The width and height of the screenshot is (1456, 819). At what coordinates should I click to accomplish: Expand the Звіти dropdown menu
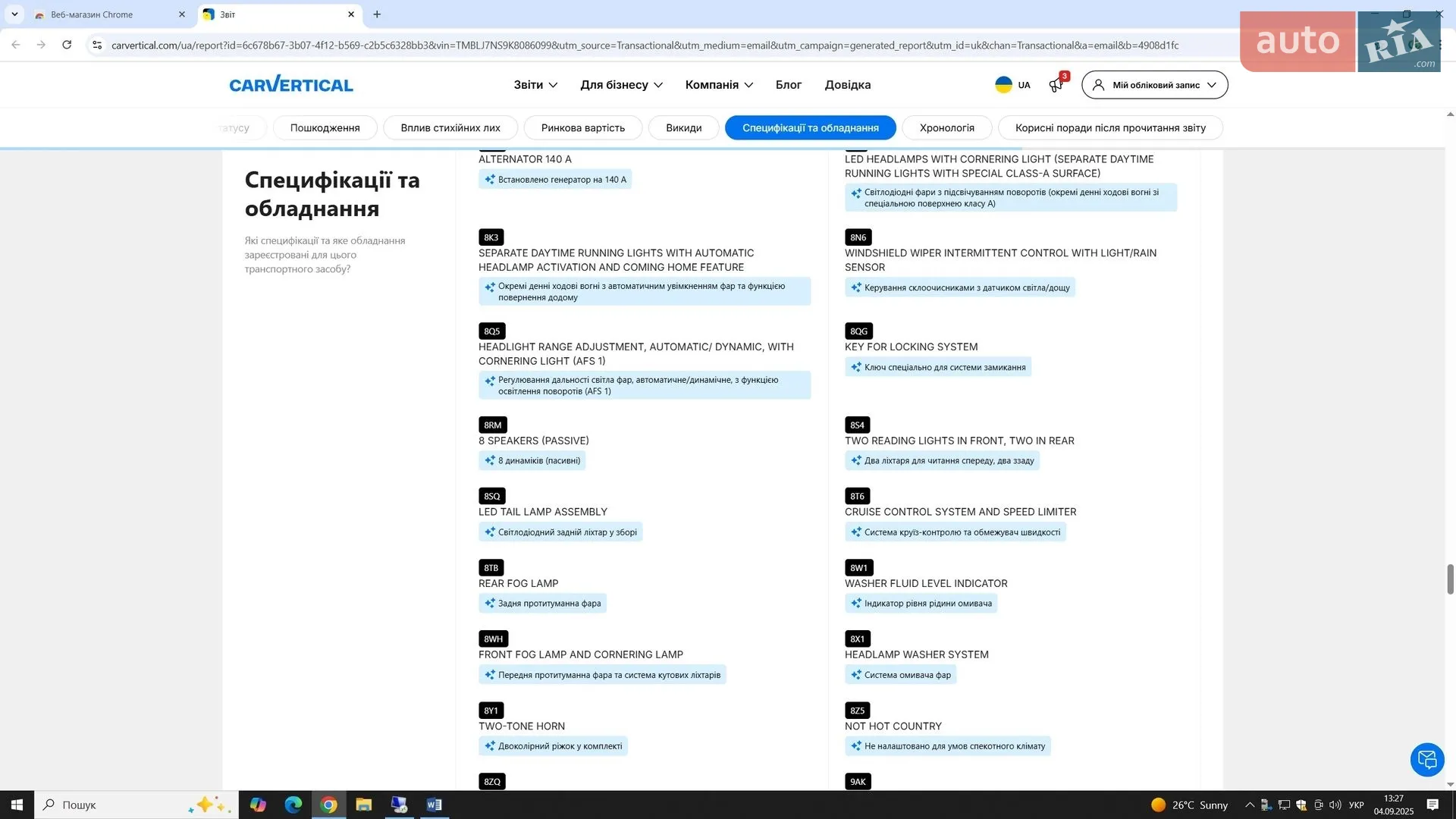click(x=535, y=85)
